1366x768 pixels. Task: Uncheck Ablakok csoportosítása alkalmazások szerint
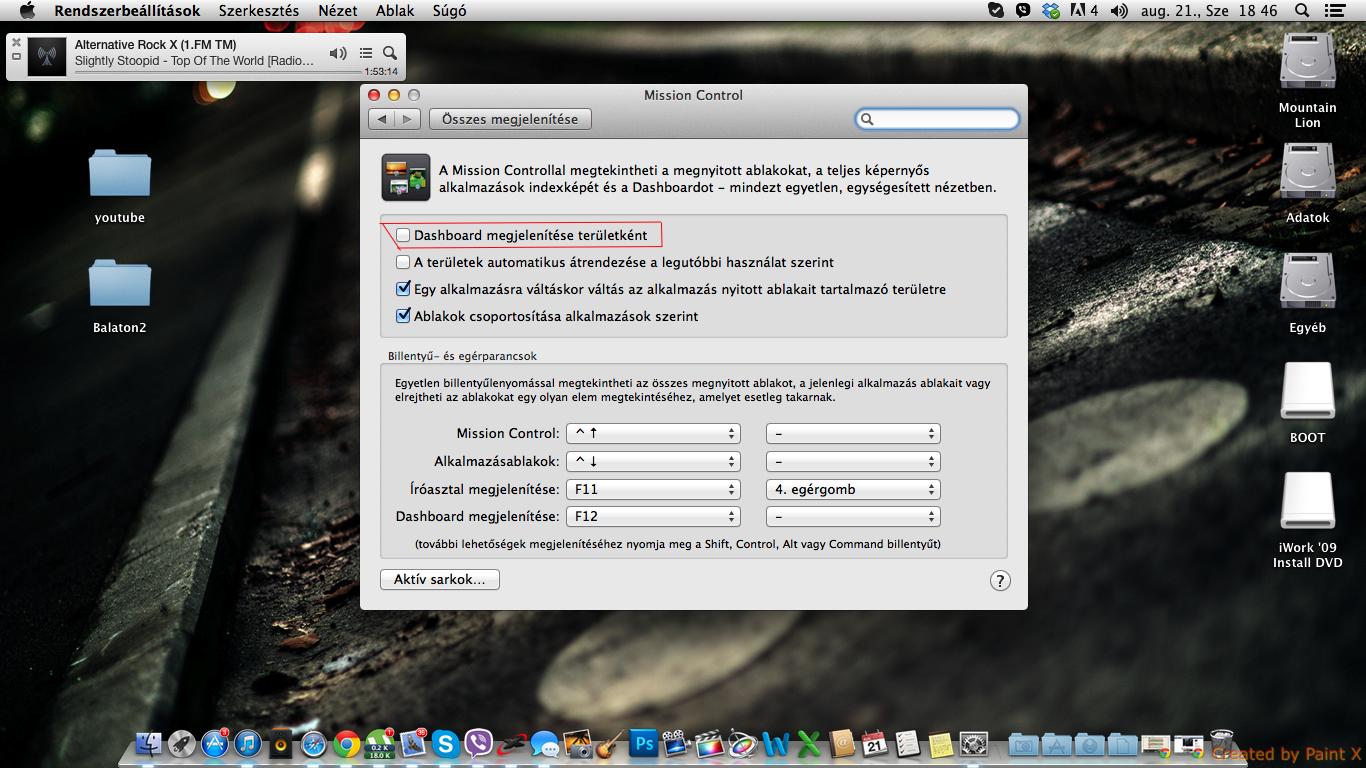pyautogui.click(x=403, y=316)
